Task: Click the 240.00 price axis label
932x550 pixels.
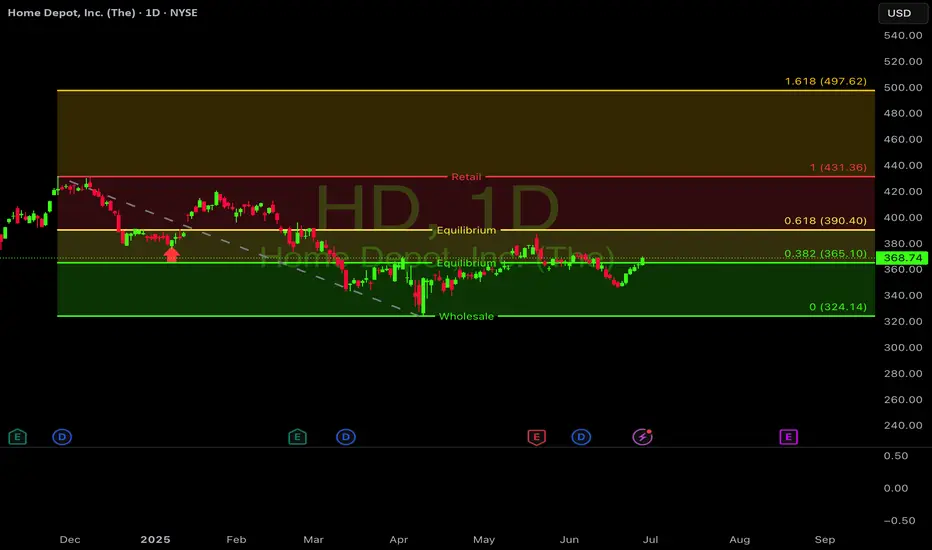Action: 903,426
